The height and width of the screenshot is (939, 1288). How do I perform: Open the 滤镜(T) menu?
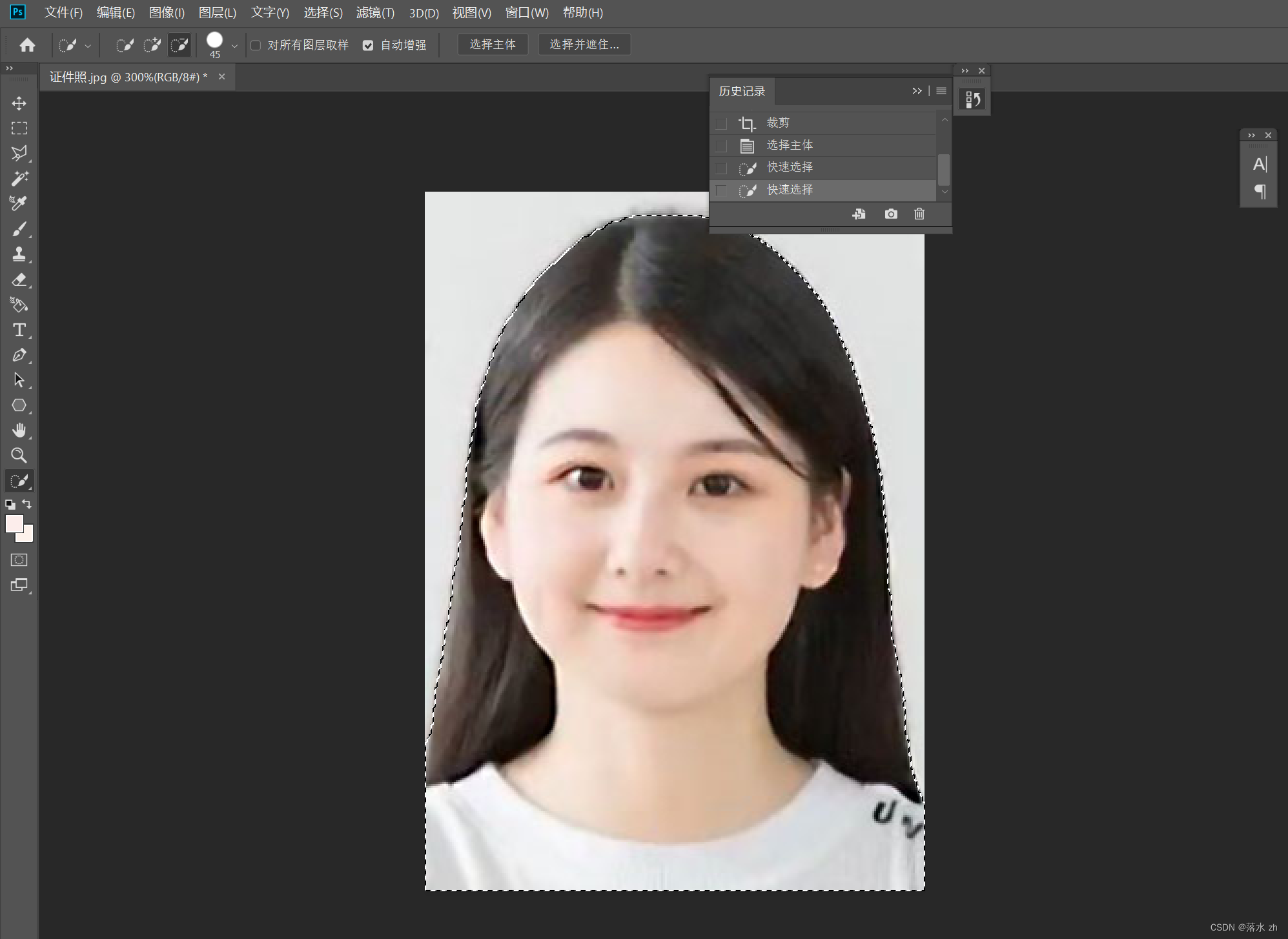[x=375, y=13]
